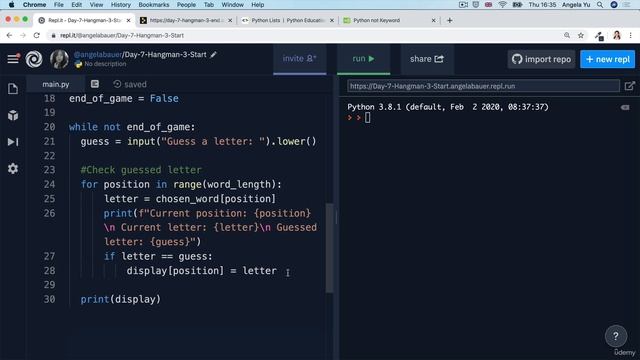Clear the console with eraser icon
The width and height of the screenshot is (640, 360).
coord(625,107)
